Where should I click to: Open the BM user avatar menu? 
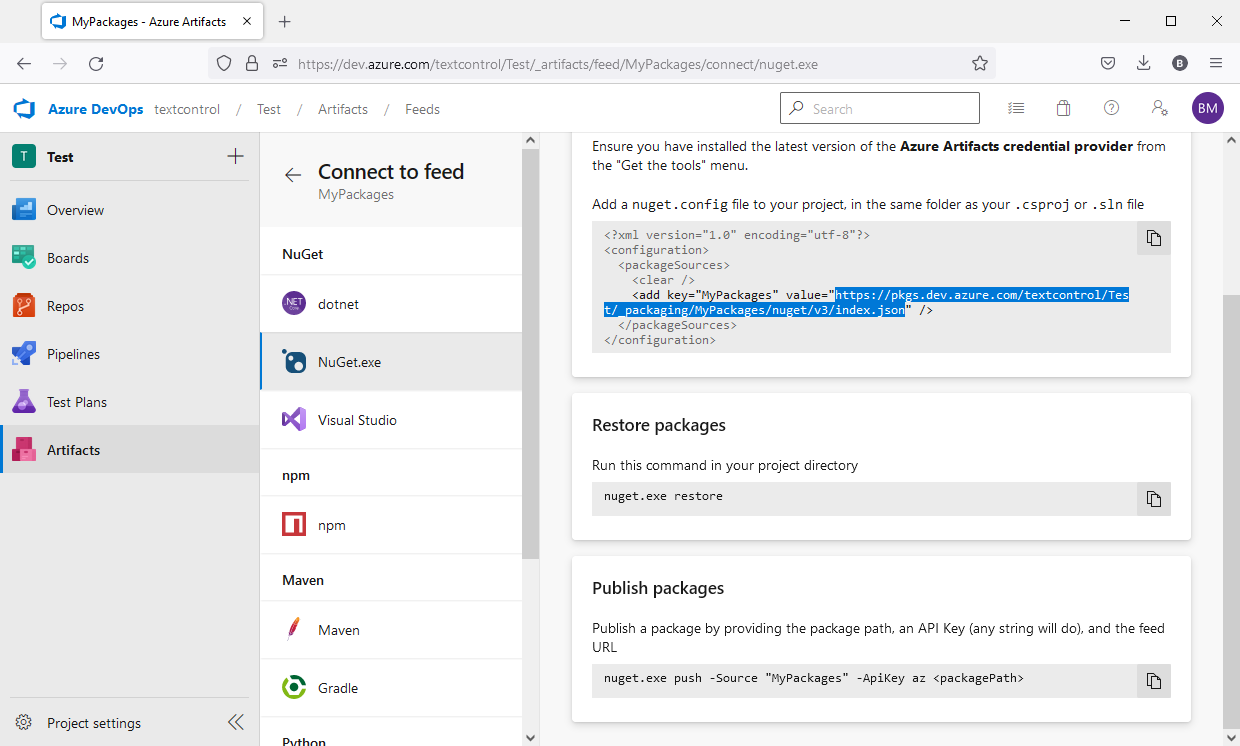pos(1207,108)
